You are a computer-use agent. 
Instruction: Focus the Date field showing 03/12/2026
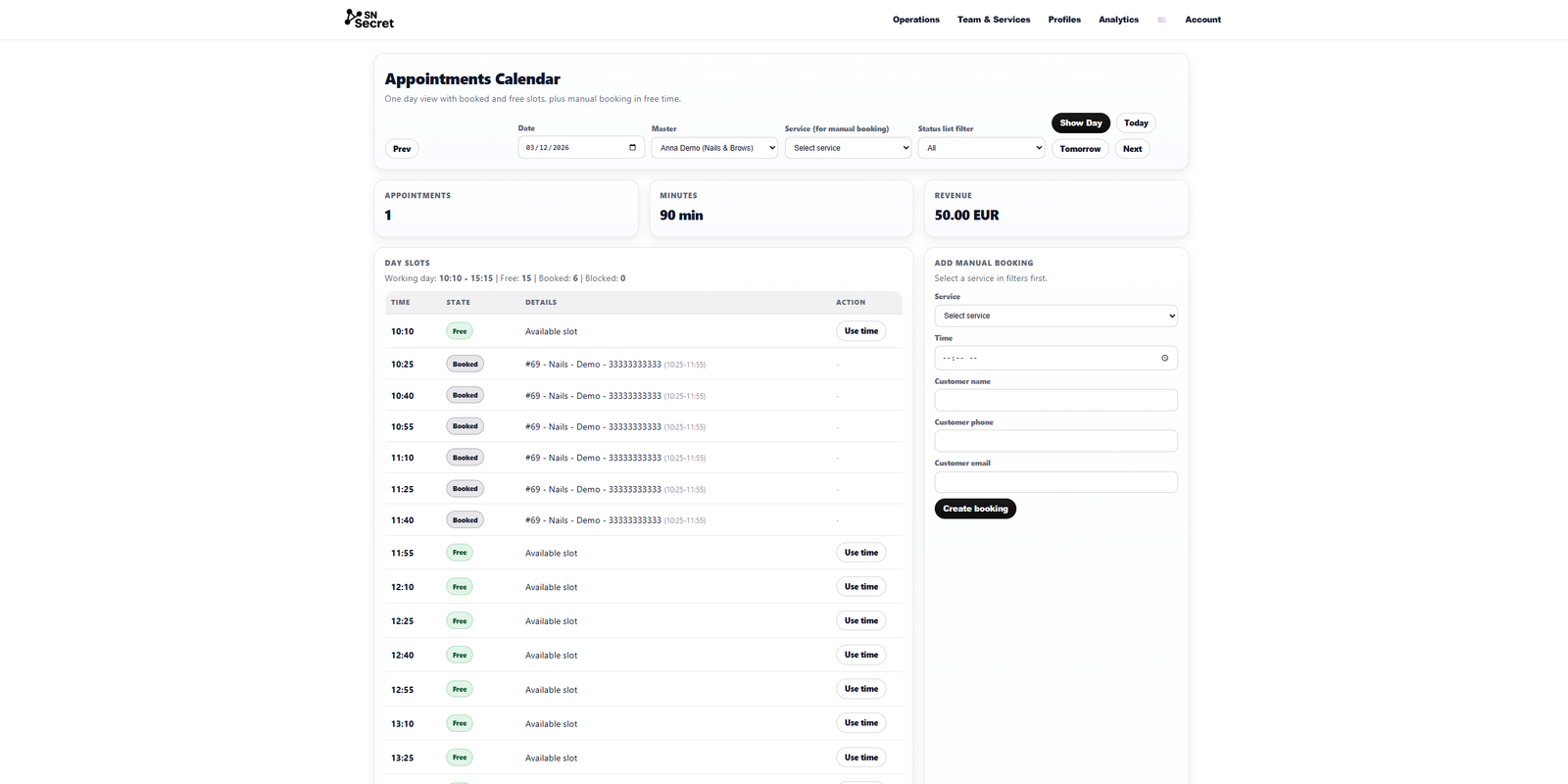581,148
